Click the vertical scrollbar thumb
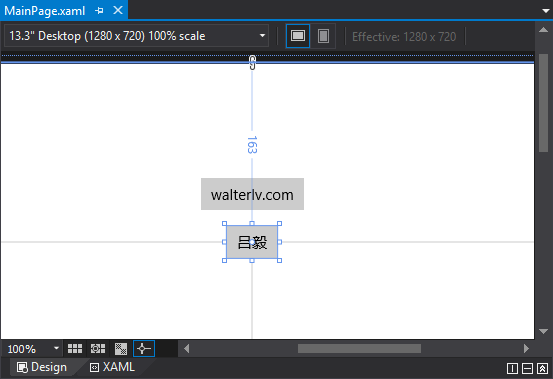Screen dimensions: 553x379 (x=543, y=103)
